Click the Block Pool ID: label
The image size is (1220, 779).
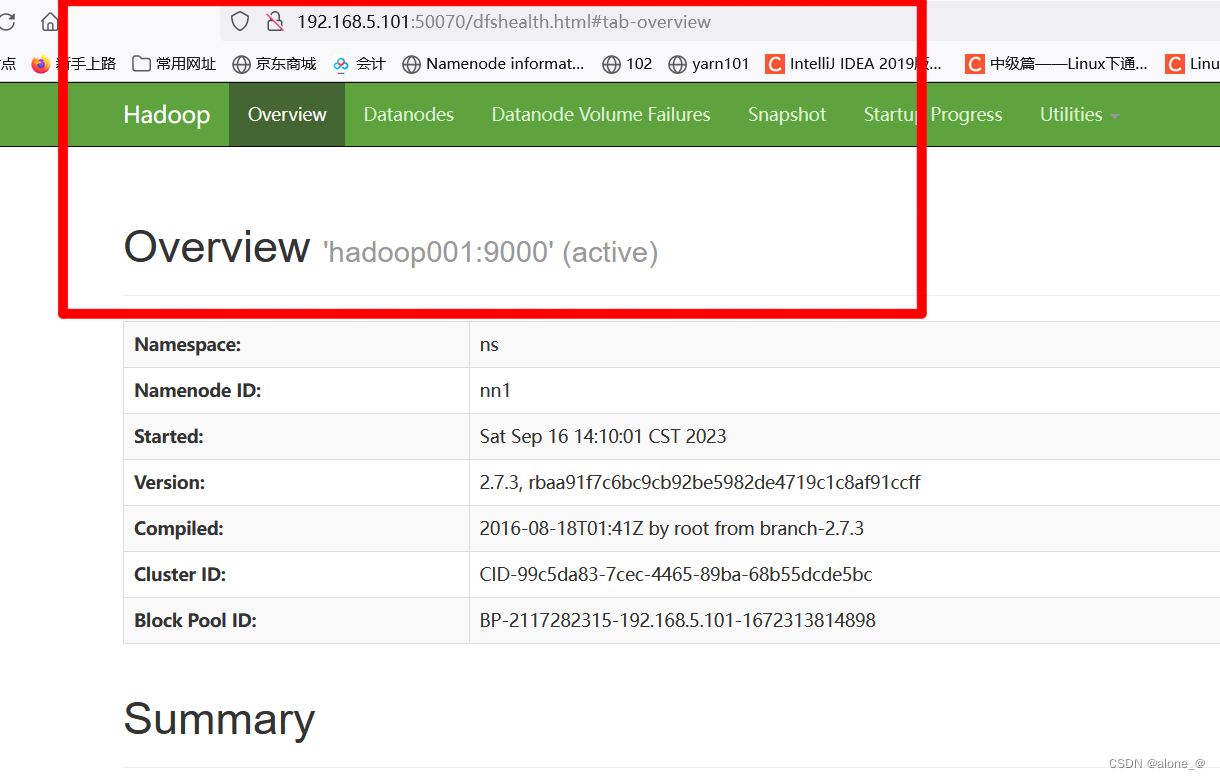pos(196,621)
